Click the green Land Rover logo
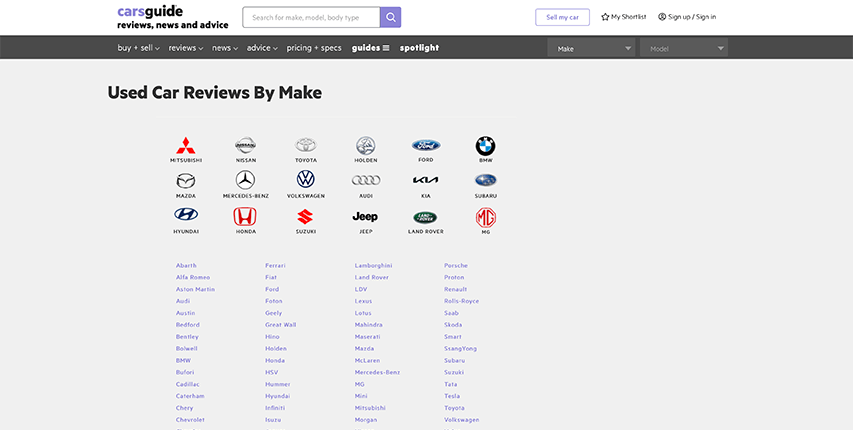Screen dimensions: 853x430 425,218
